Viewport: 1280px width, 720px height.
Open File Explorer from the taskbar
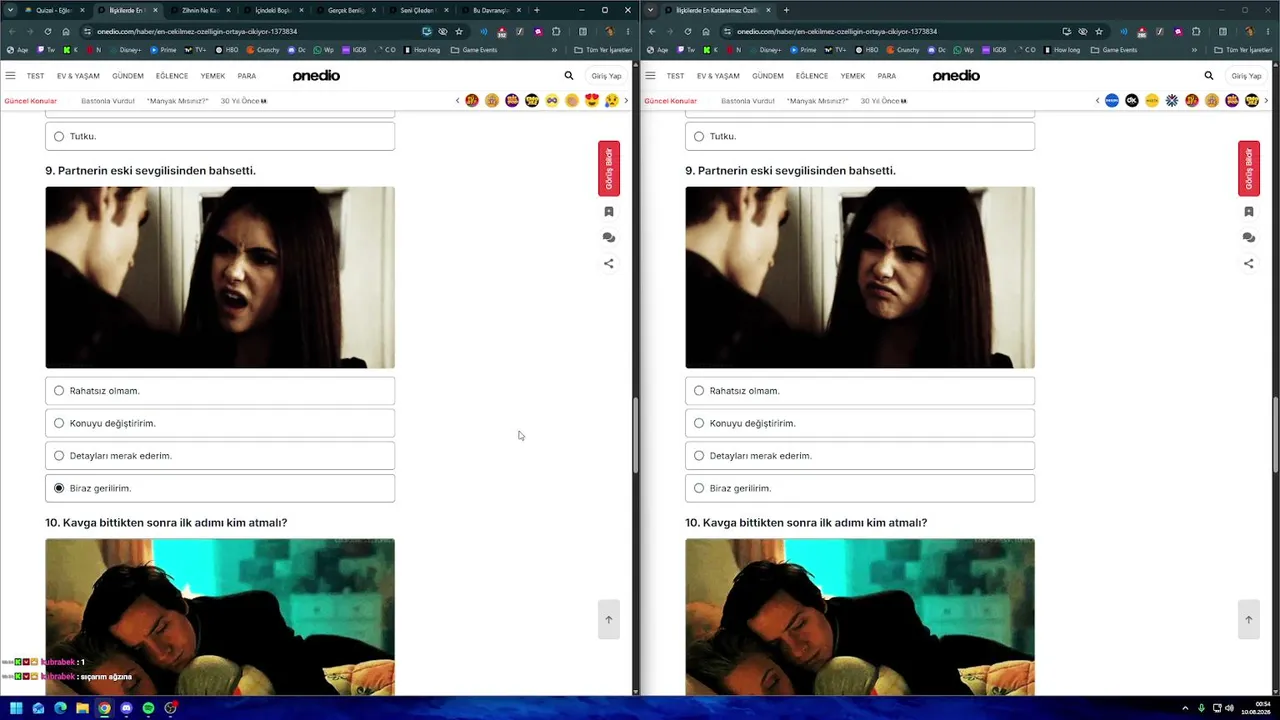[x=82, y=708]
